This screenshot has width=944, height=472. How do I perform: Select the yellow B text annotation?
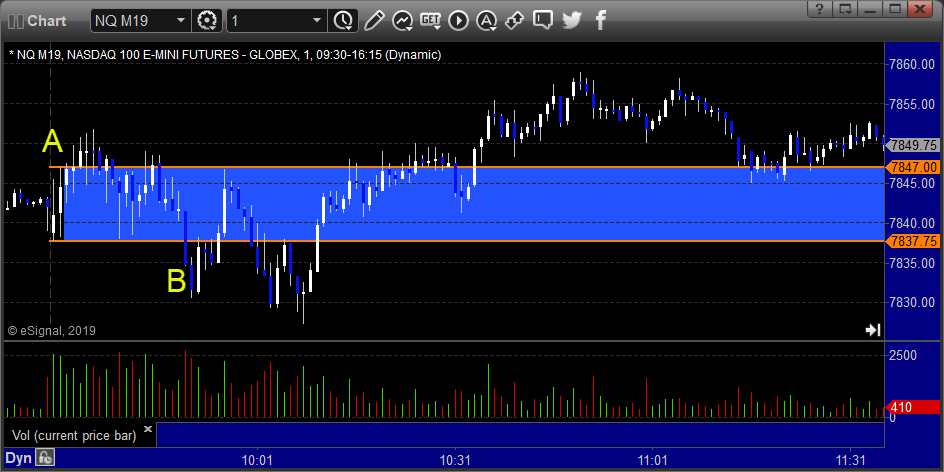pos(176,281)
